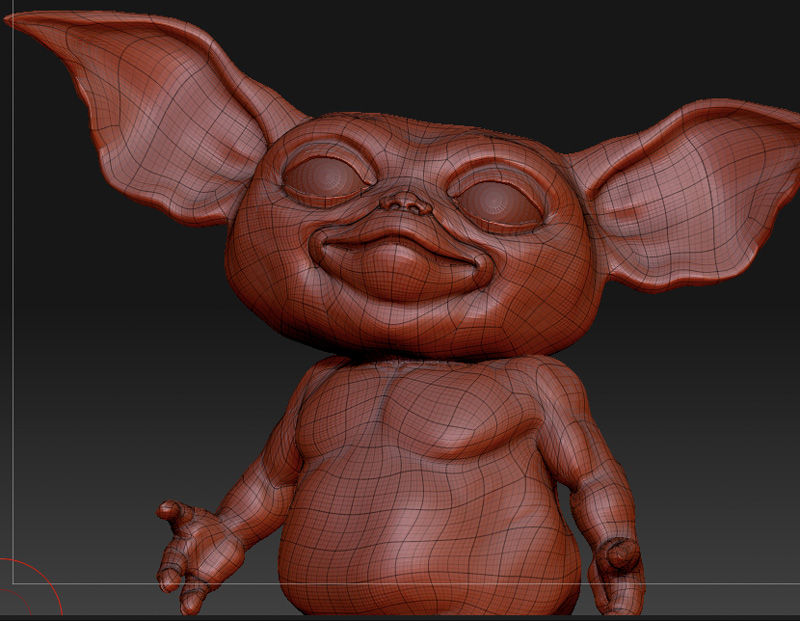
Task: Click the creature model's nose
Action: (x=405, y=203)
